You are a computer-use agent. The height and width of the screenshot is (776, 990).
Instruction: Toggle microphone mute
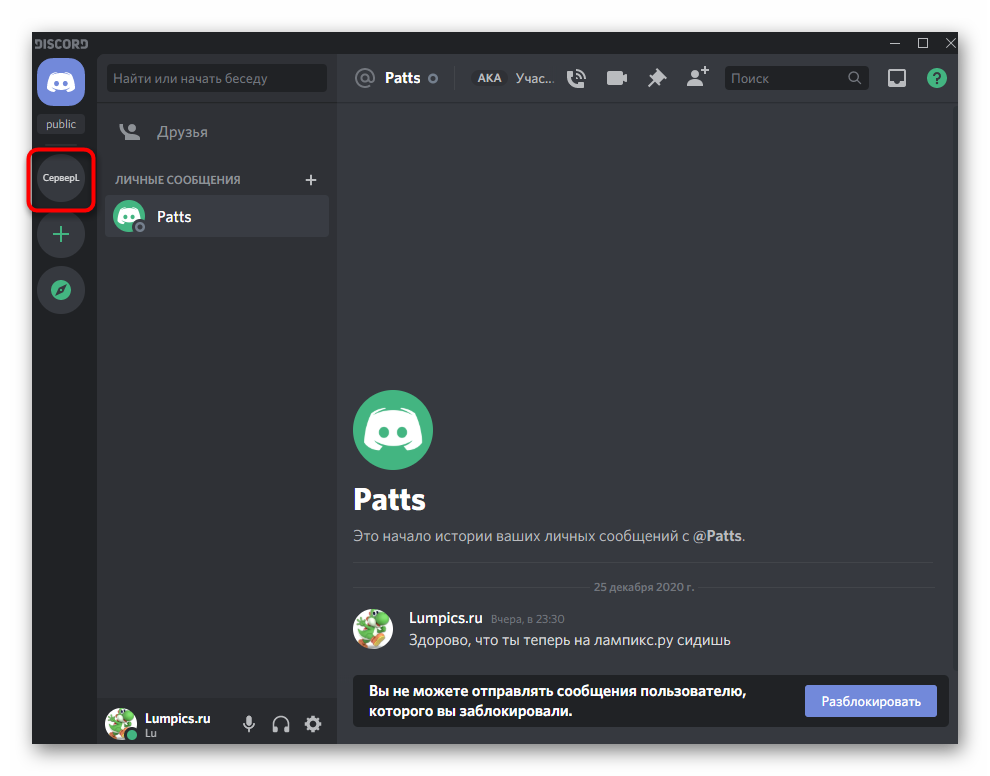pos(249,724)
